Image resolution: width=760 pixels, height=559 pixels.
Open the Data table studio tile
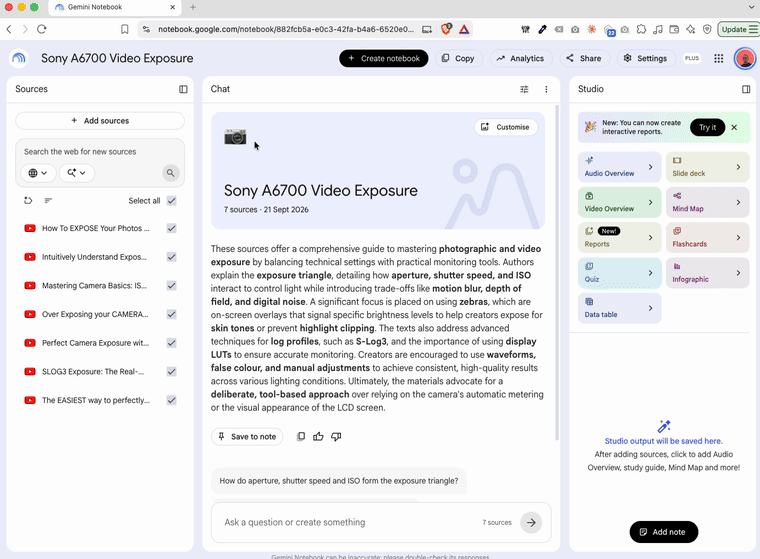coord(619,308)
